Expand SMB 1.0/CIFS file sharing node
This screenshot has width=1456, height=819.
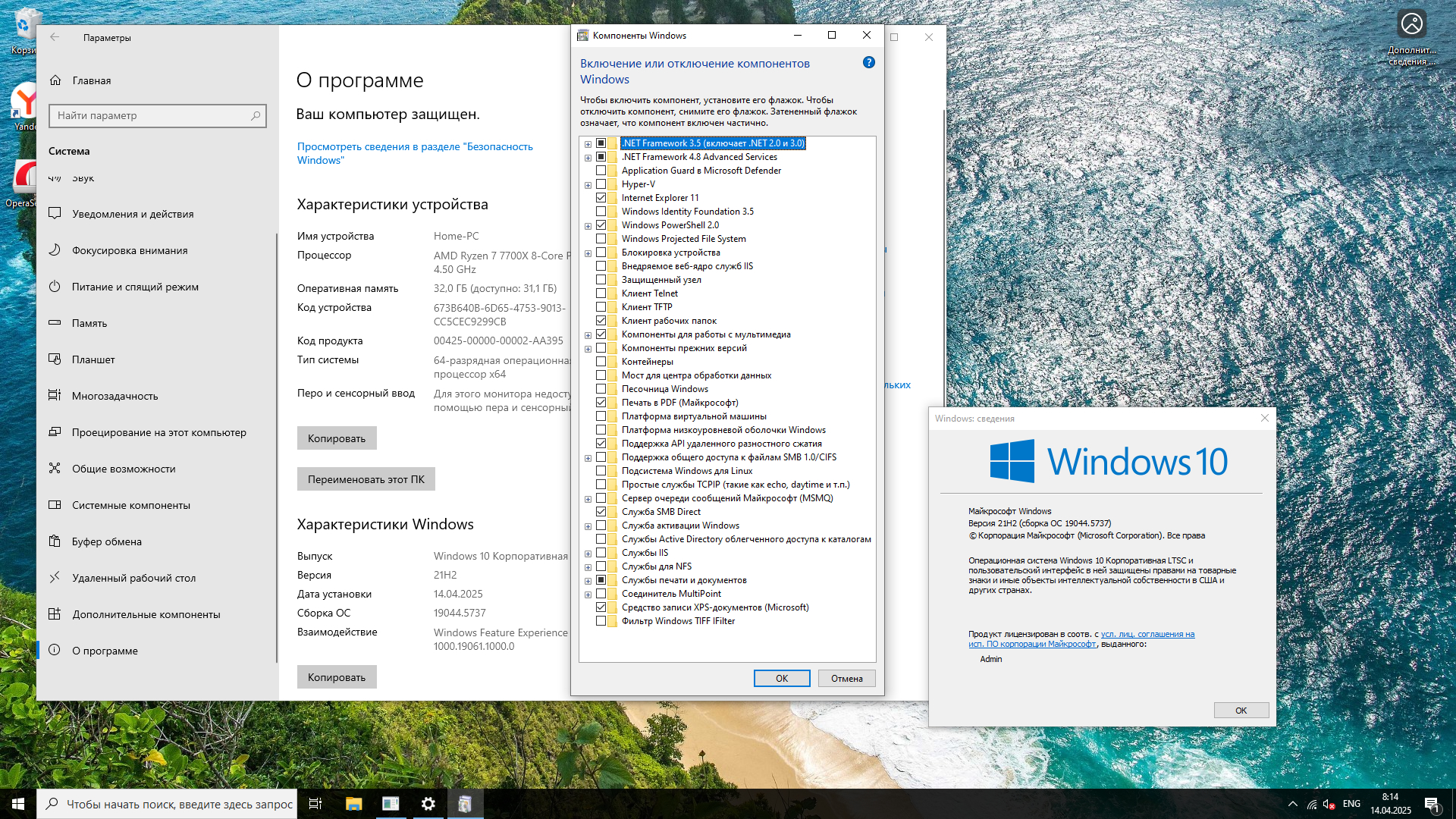point(588,458)
